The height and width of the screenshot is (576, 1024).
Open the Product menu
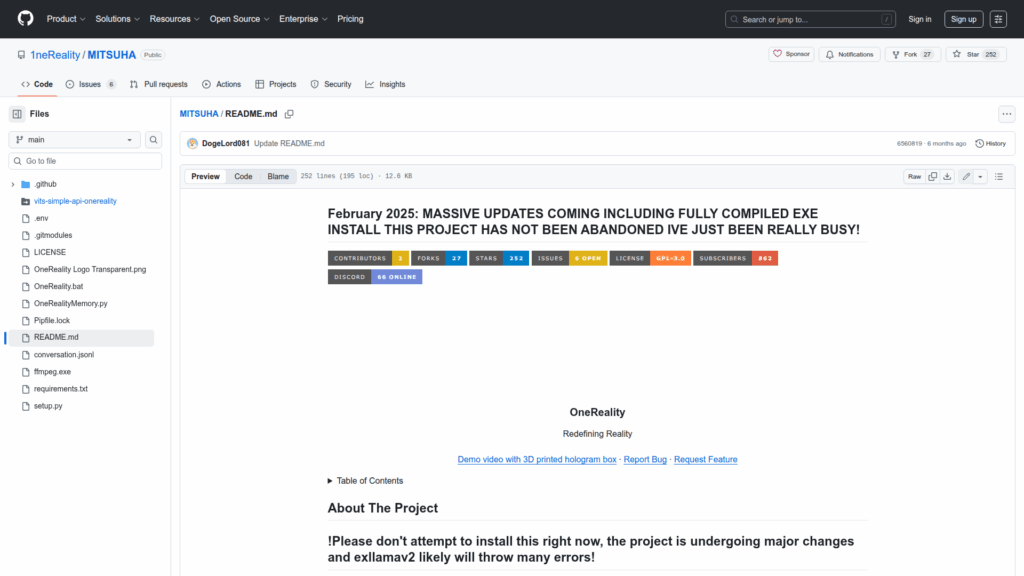pos(66,19)
